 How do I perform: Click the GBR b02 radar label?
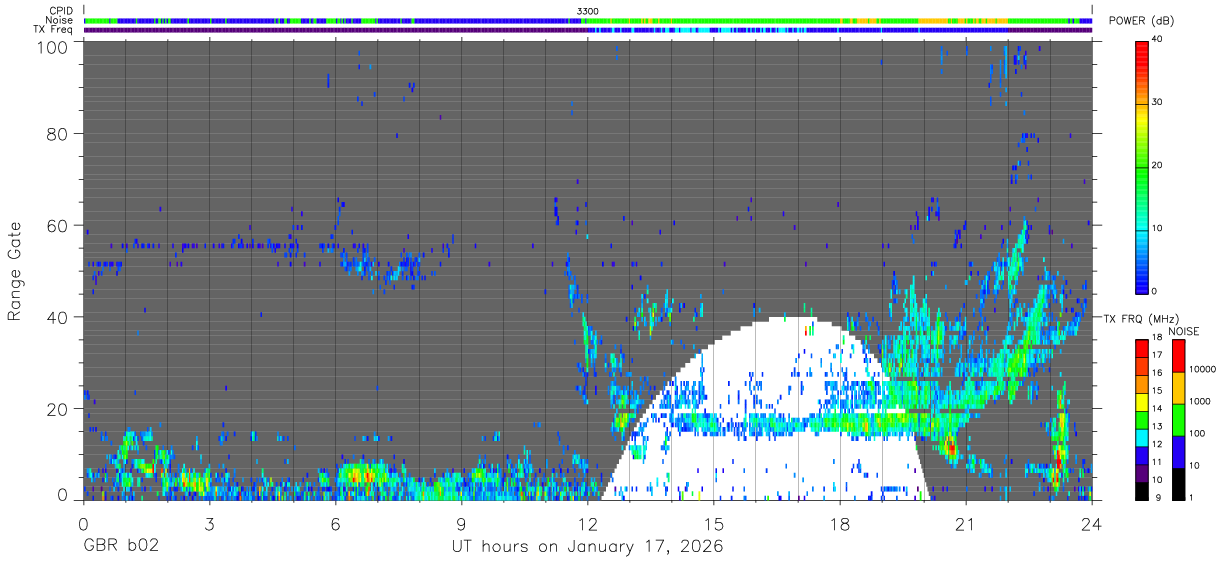(121, 547)
